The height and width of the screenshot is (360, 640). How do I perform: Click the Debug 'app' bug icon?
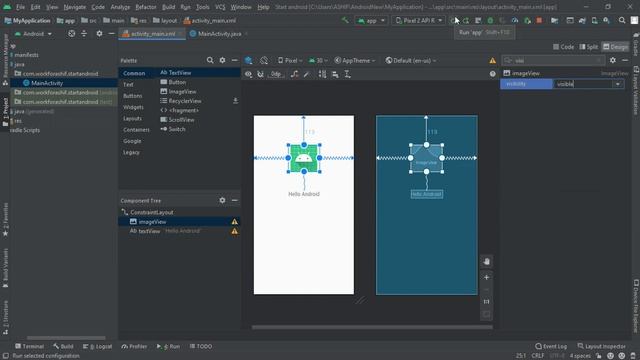coord(490,20)
